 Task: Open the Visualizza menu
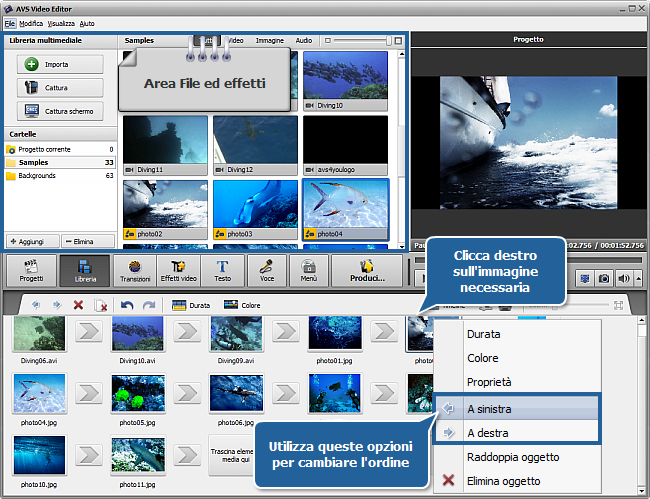pos(61,22)
